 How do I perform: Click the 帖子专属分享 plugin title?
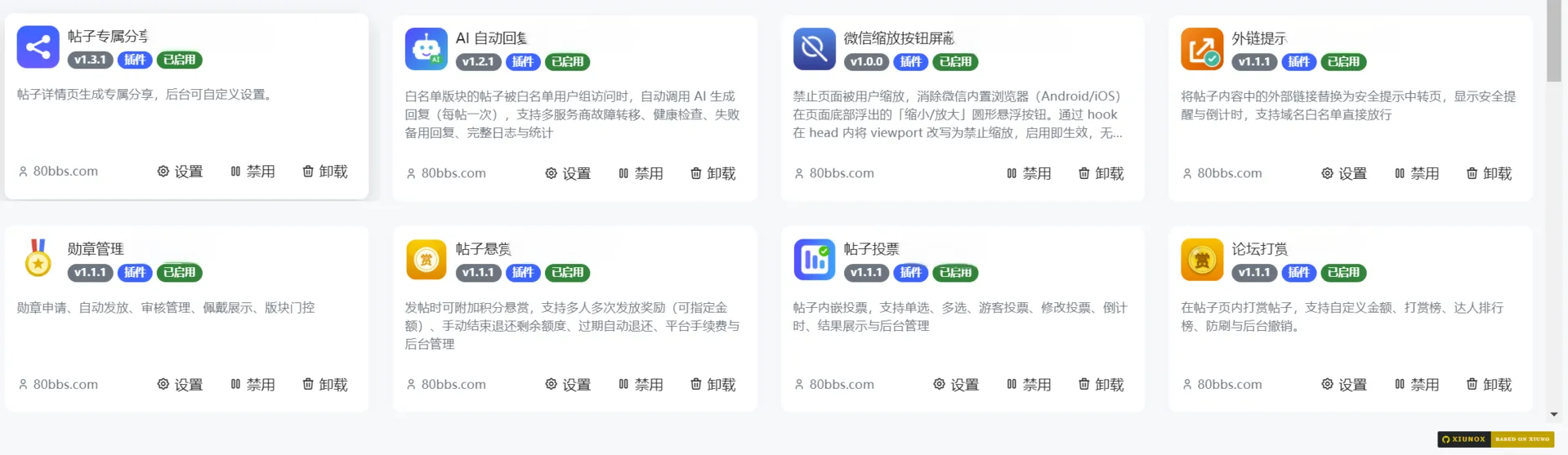pyautogui.click(x=108, y=36)
